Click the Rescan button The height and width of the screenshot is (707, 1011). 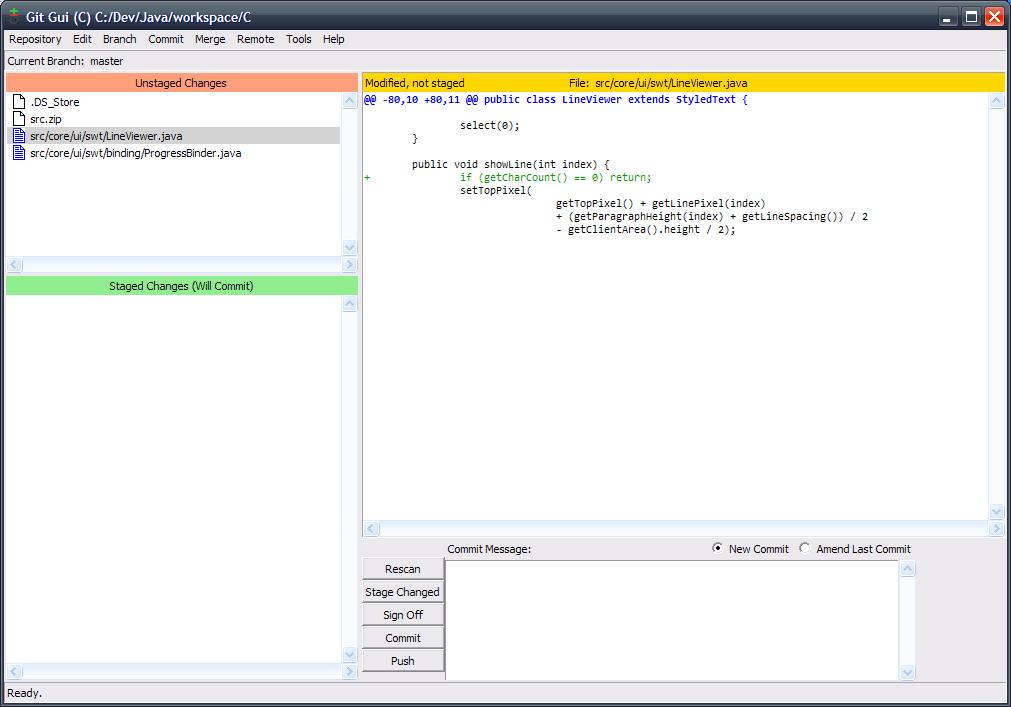point(403,569)
